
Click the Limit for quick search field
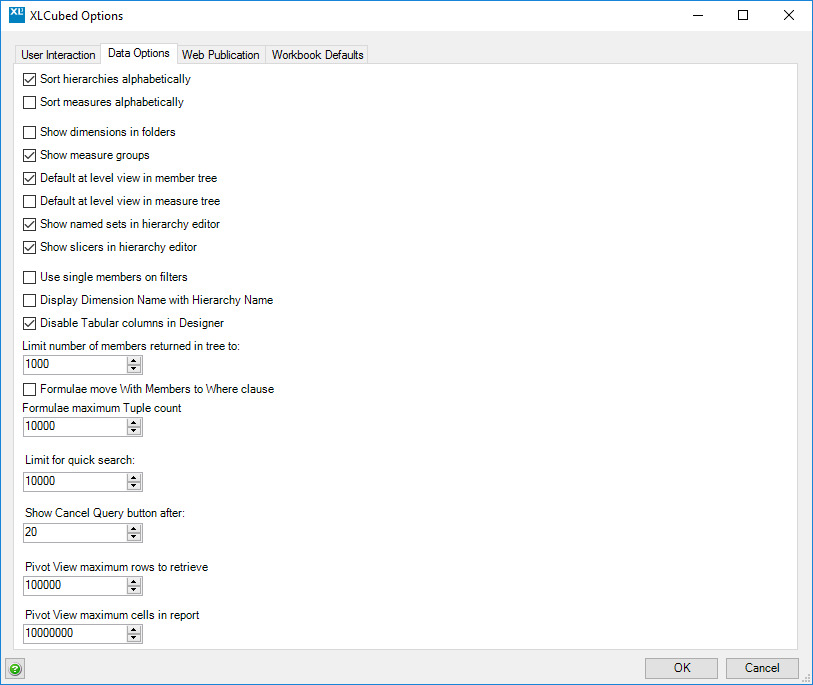click(75, 482)
